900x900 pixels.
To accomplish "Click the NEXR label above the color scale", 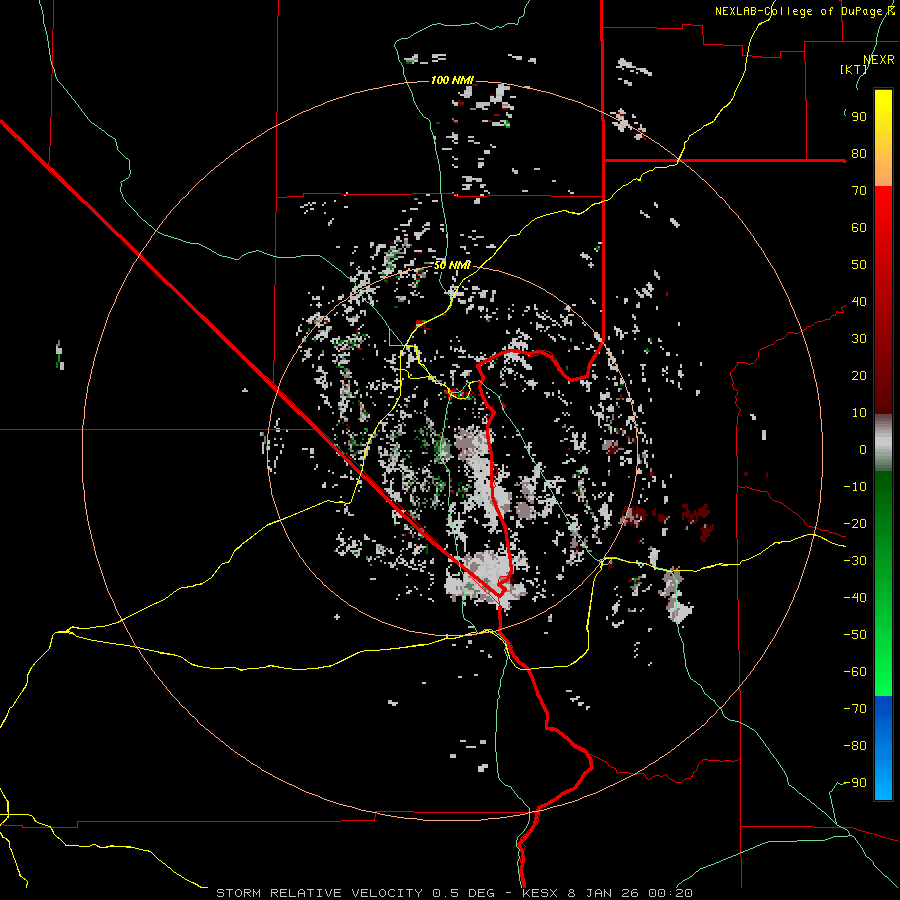I will (x=879, y=60).
